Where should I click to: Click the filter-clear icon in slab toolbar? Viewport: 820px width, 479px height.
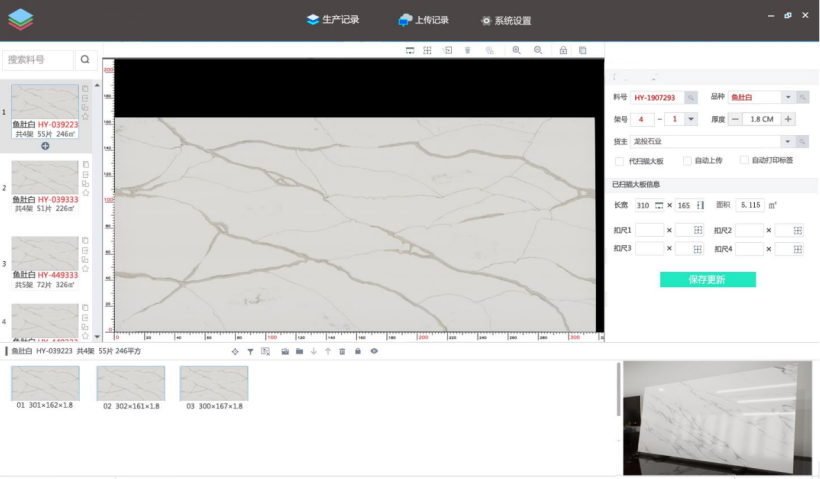(266, 351)
